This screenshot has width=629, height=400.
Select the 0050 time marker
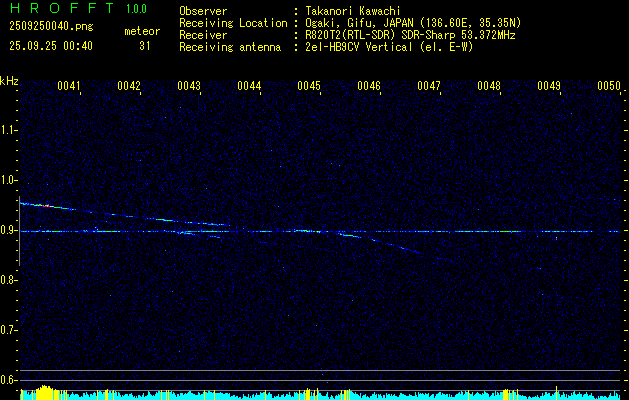click(x=609, y=87)
